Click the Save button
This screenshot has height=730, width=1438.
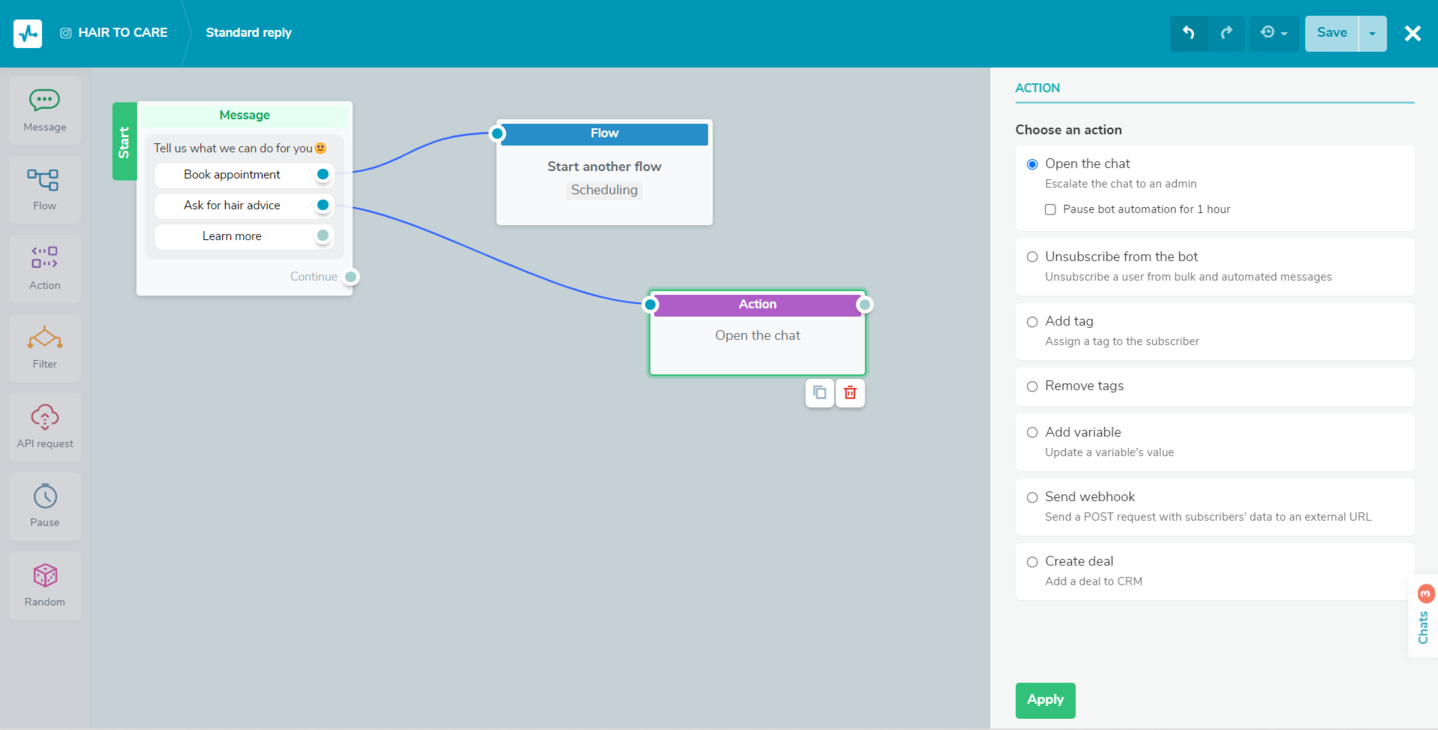point(1331,33)
